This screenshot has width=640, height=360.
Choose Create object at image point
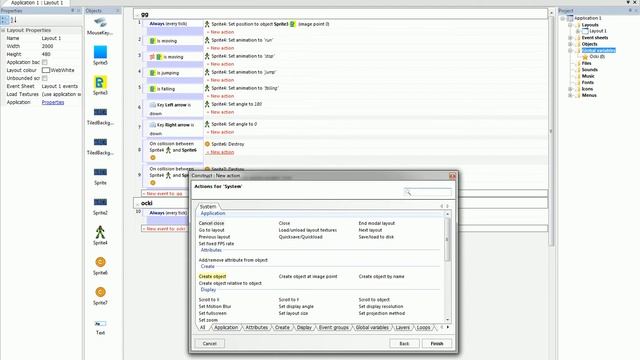tap(308, 276)
